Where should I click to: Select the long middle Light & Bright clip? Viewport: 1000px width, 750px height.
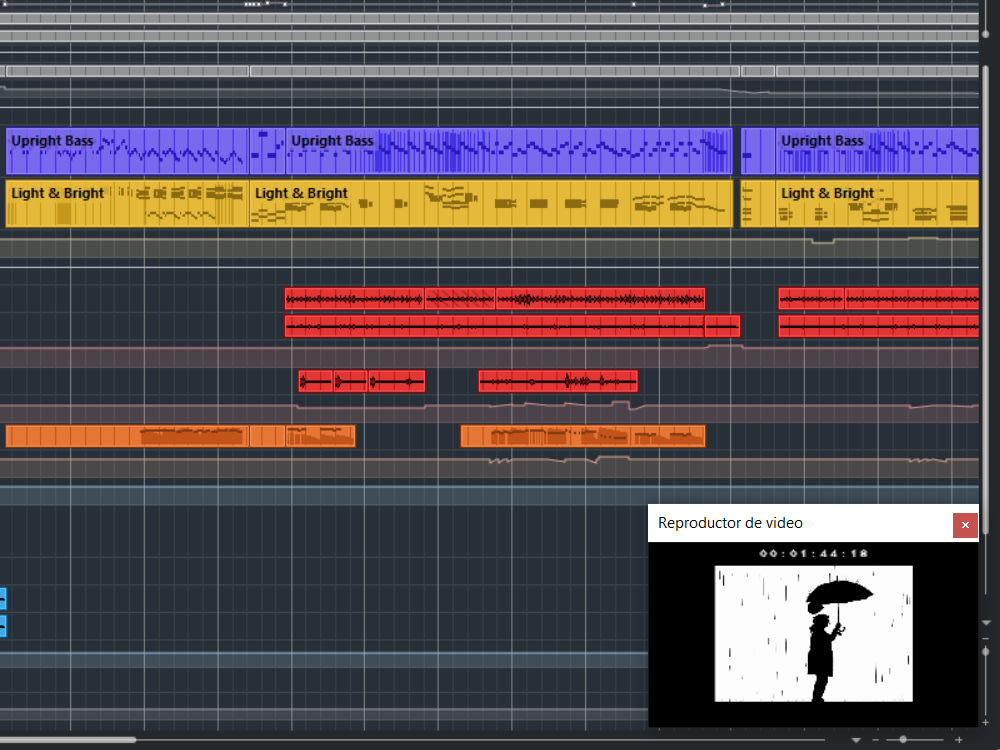click(x=491, y=203)
